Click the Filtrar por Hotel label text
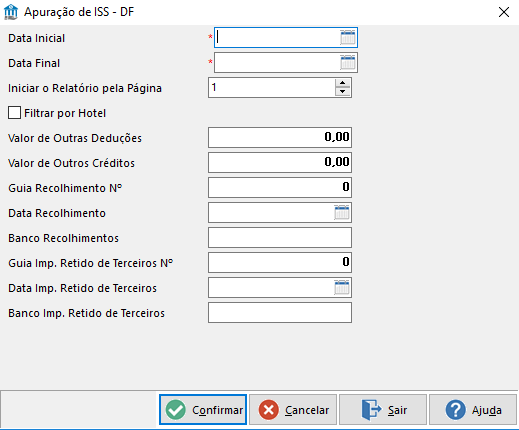 coord(65,113)
